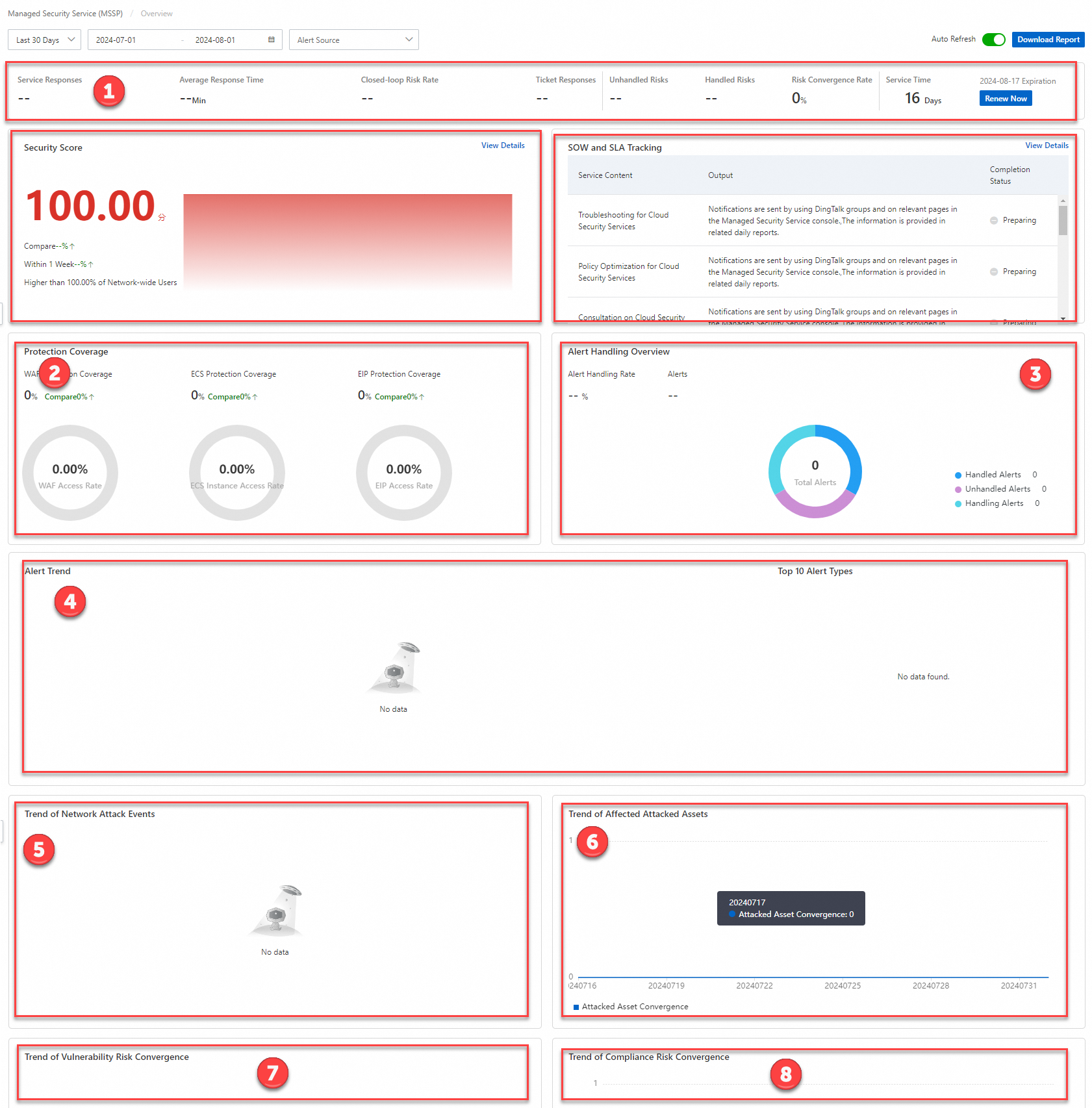Click the blue Handled Alerts legend dot

[958, 475]
